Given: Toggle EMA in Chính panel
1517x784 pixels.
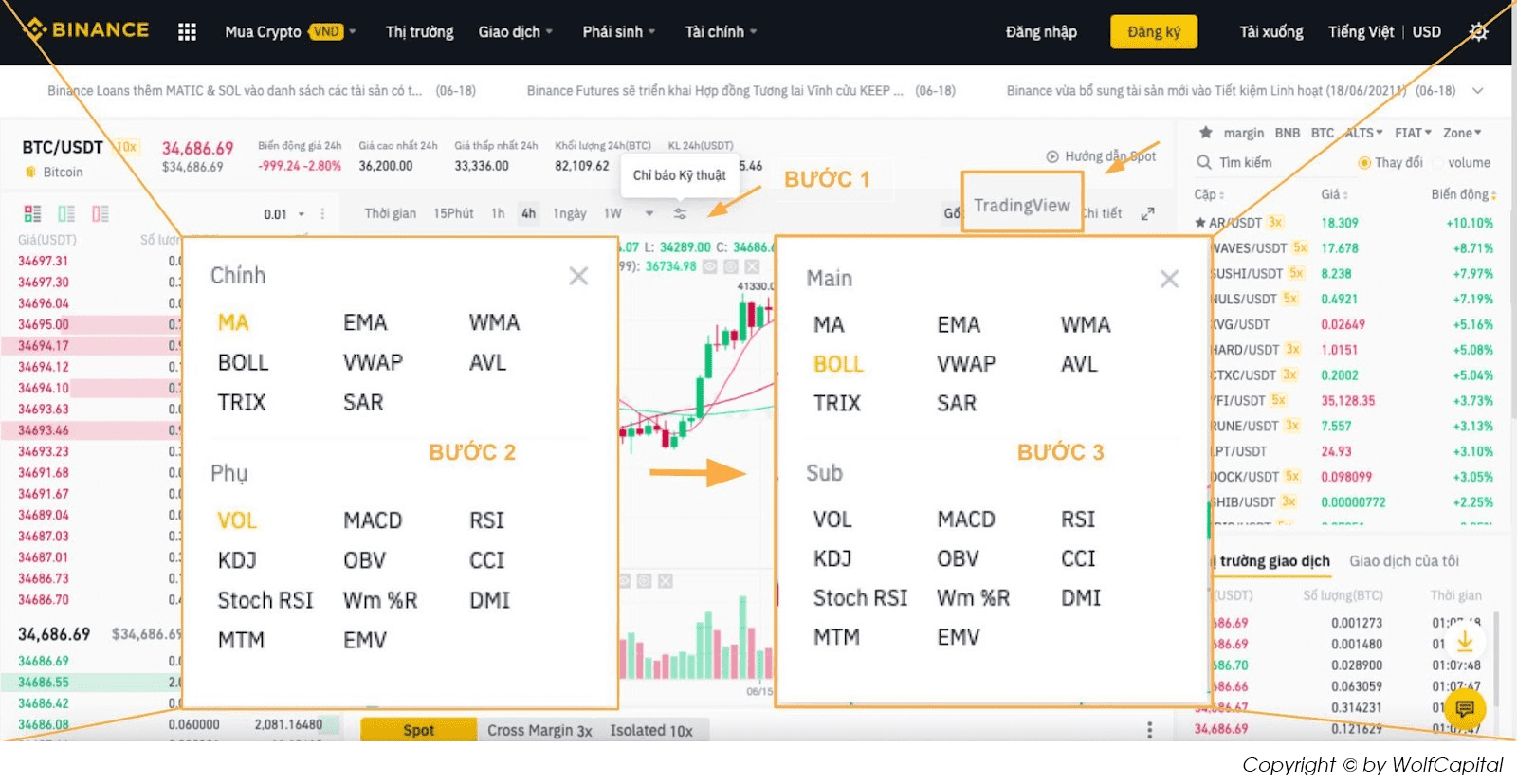Looking at the screenshot, I should click(x=365, y=322).
